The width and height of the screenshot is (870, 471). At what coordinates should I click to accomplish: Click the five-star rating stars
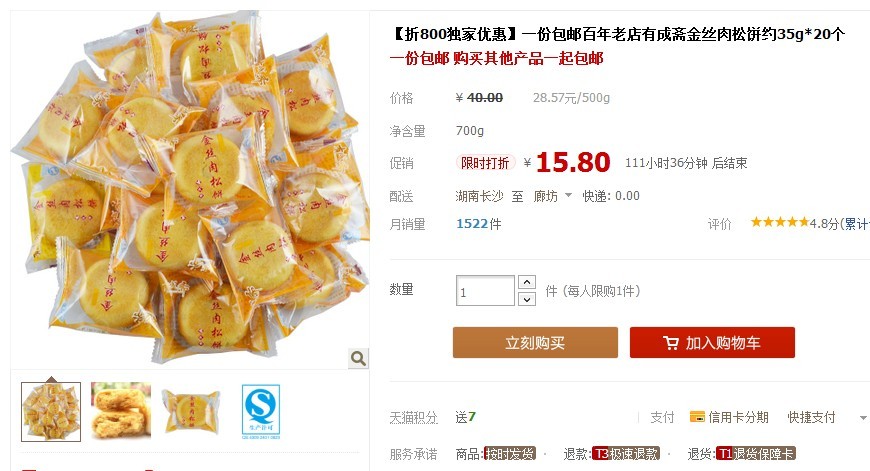(x=780, y=222)
